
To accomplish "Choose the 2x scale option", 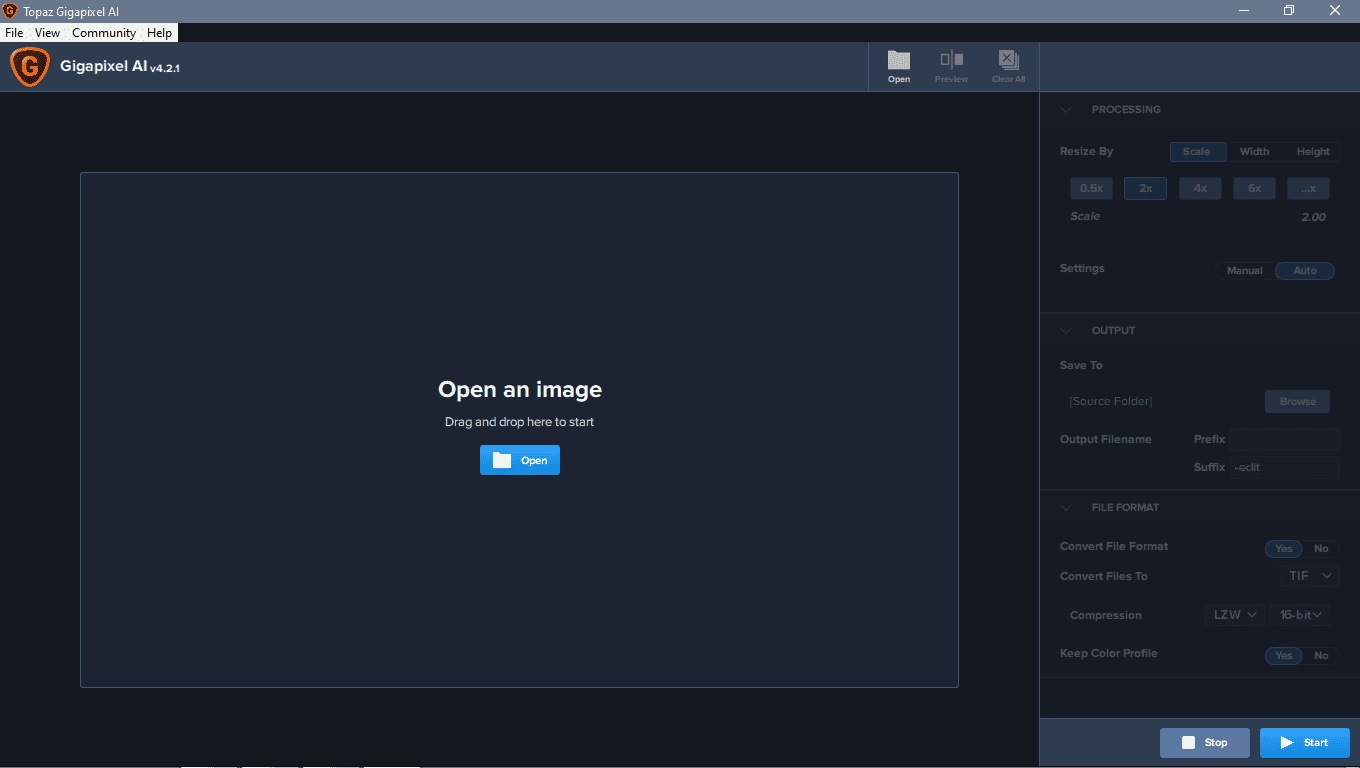I will pos(1145,188).
